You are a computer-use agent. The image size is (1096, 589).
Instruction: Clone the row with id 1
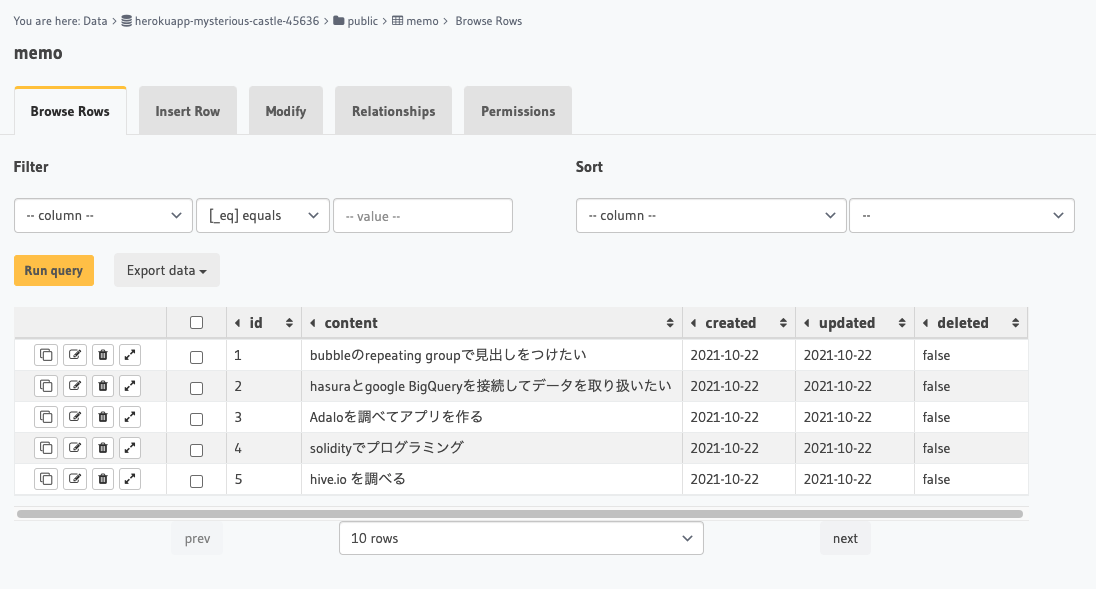coord(46,354)
